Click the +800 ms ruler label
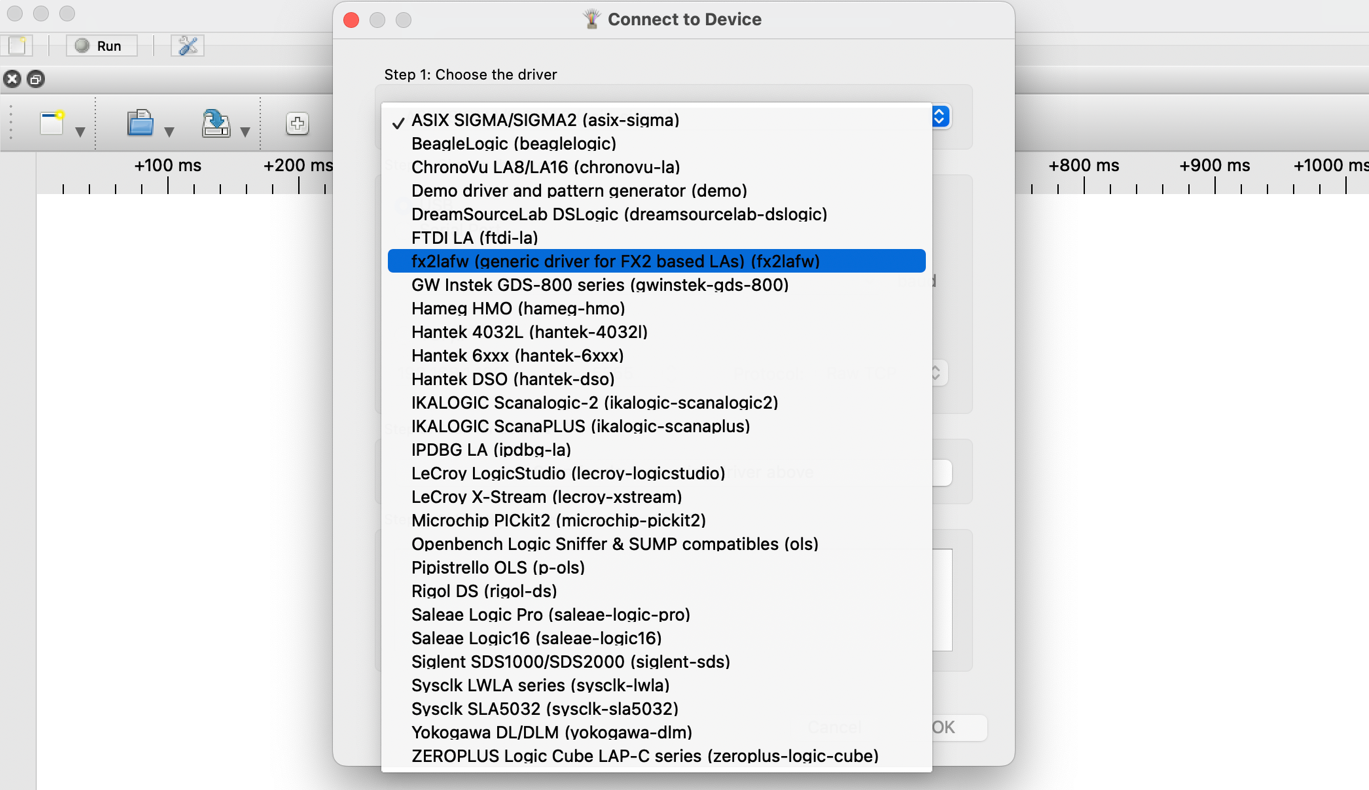The image size is (1369, 790). pos(1084,165)
